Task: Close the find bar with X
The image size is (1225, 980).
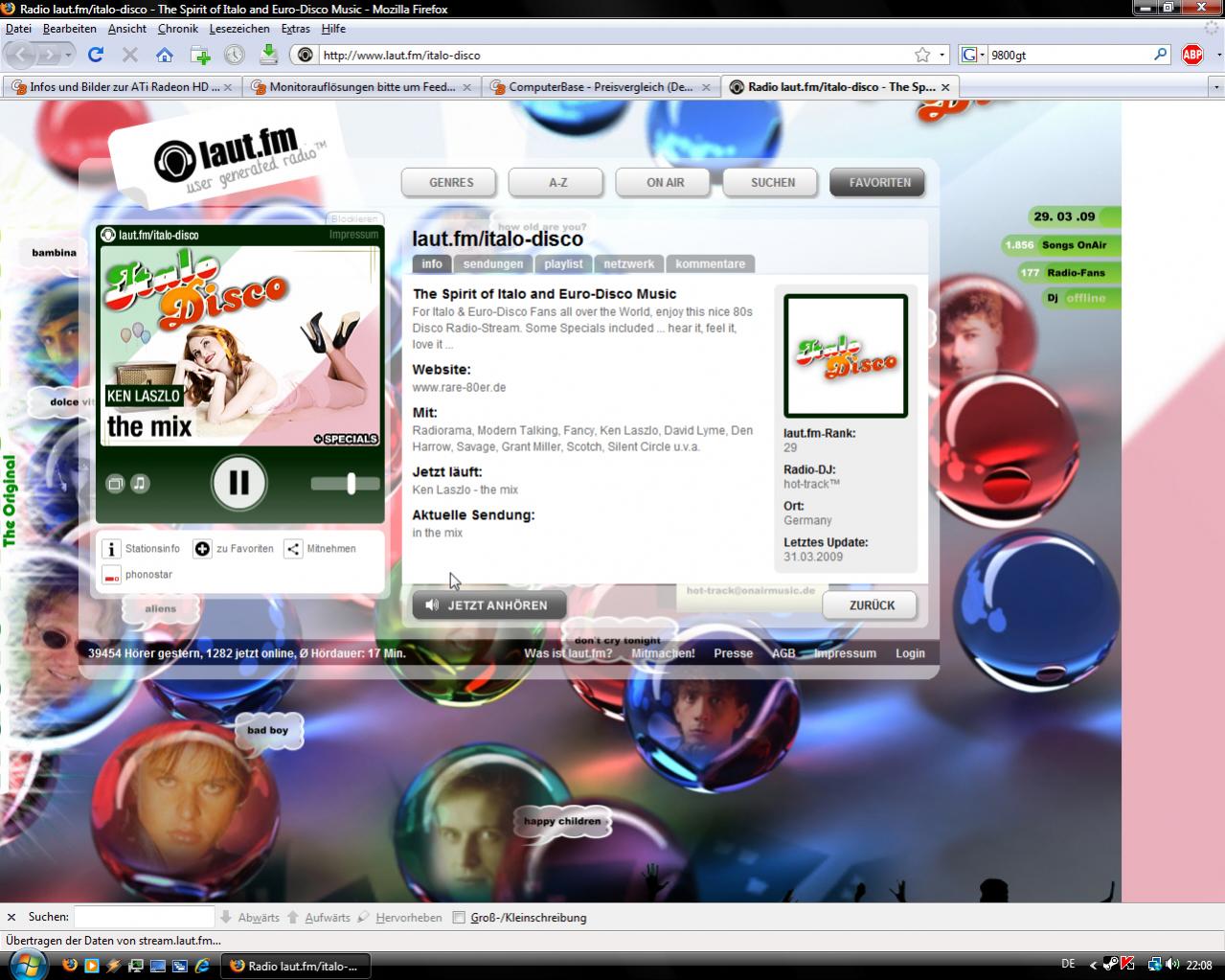Action: click(11, 917)
